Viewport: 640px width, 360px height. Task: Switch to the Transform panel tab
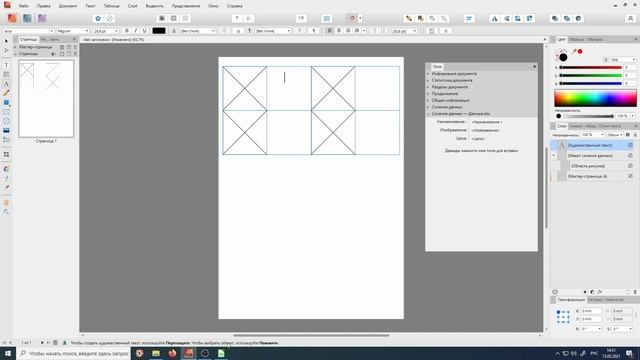[571, 300]
